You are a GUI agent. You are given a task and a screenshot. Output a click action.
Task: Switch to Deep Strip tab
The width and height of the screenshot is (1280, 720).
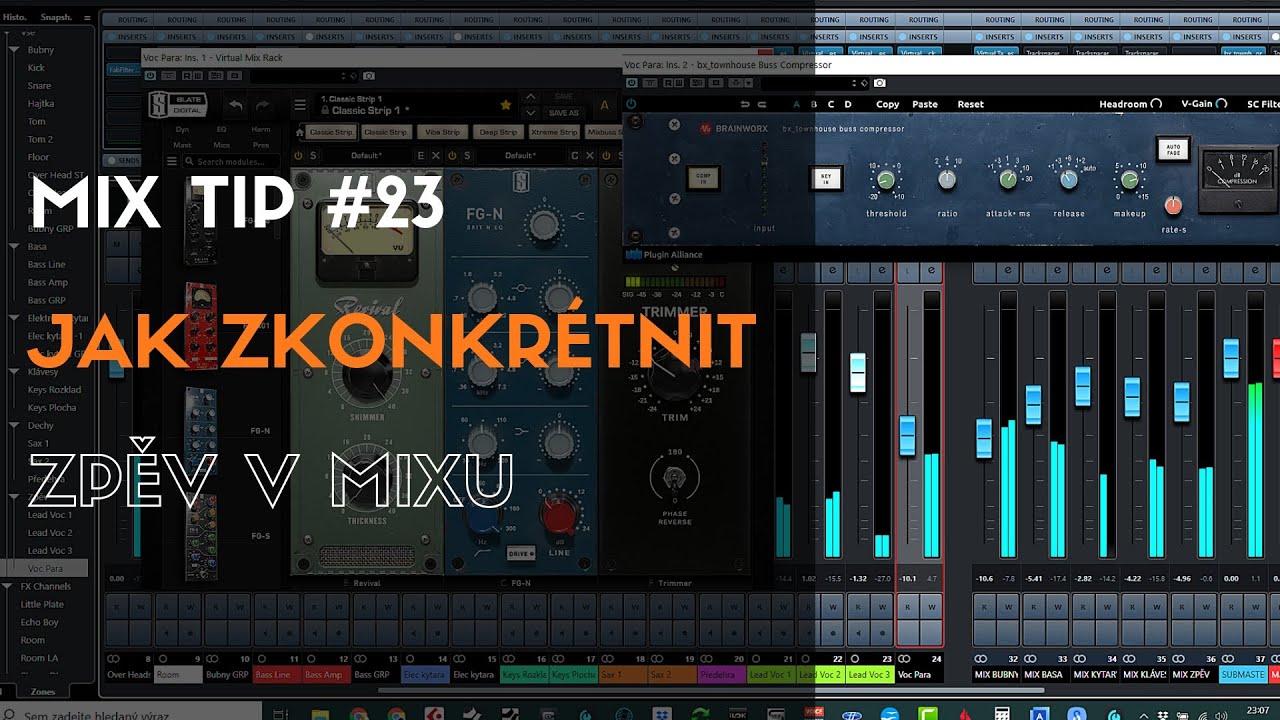497,132
